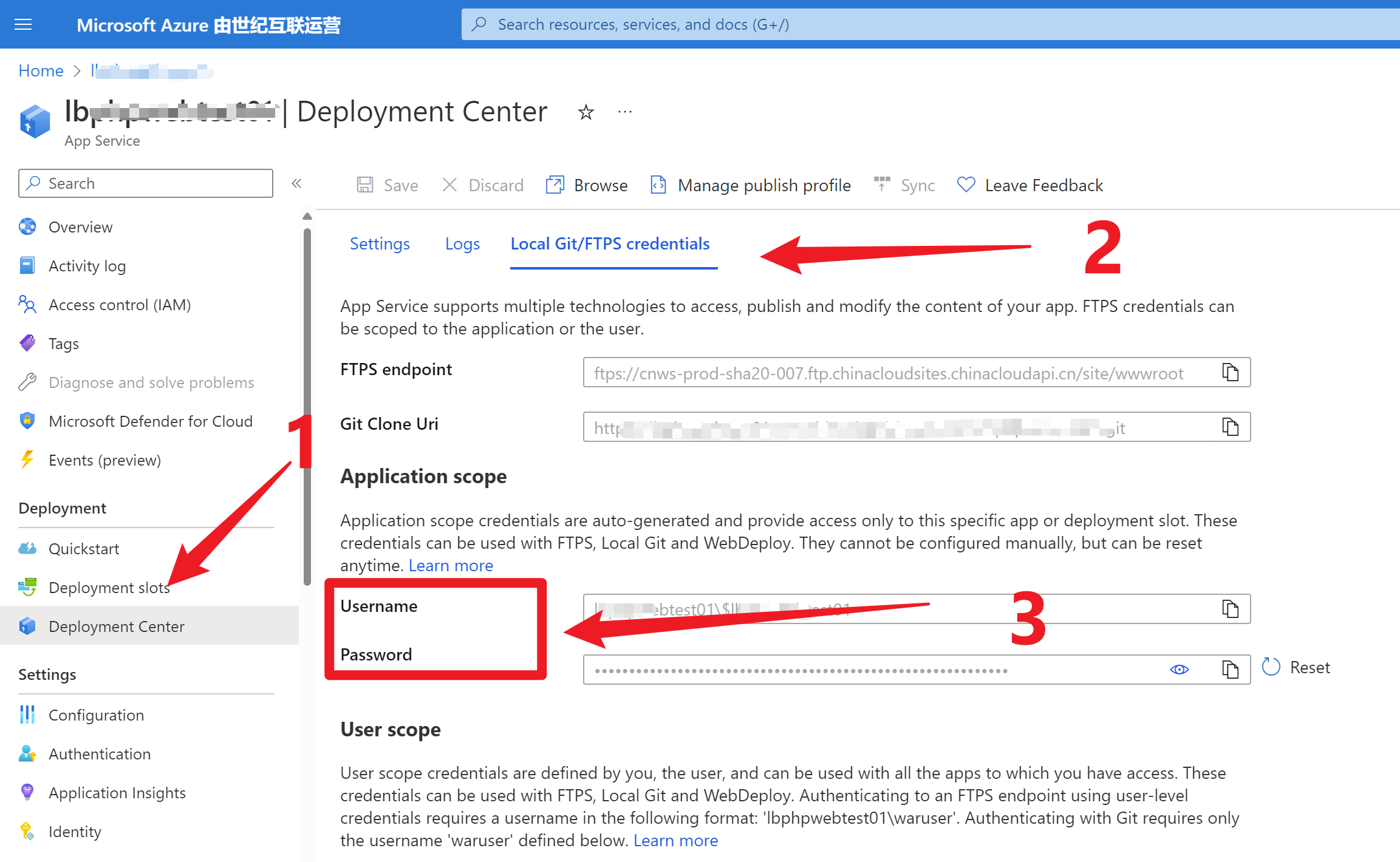This screenshot has height=862, width=1400.
Task: Open Microsoft Defender for Cloud
Action: pyautogui.click(x=150, y=421)
